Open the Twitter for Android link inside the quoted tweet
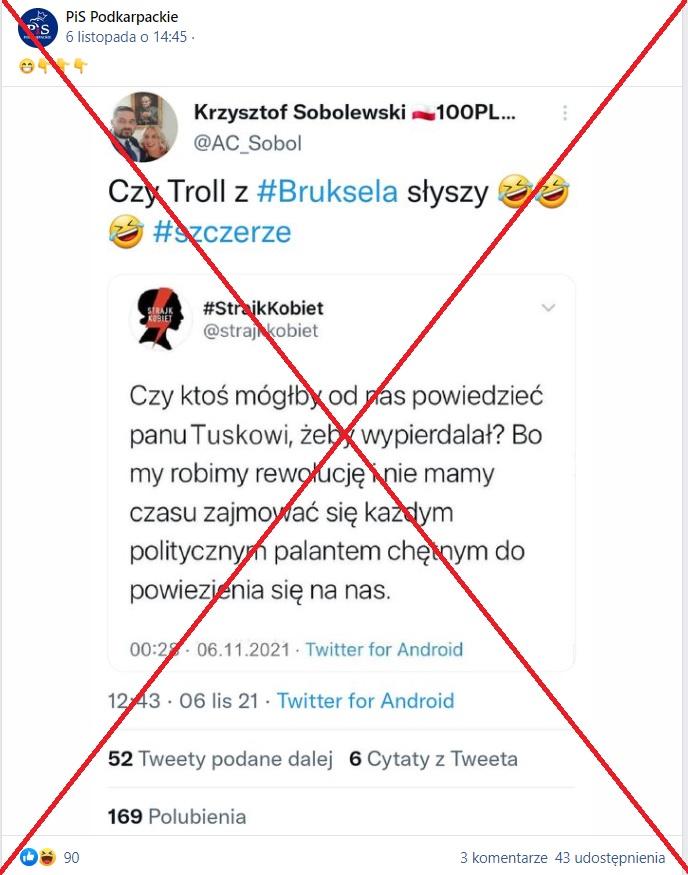The image size is (688, 875). pos(384,649)
